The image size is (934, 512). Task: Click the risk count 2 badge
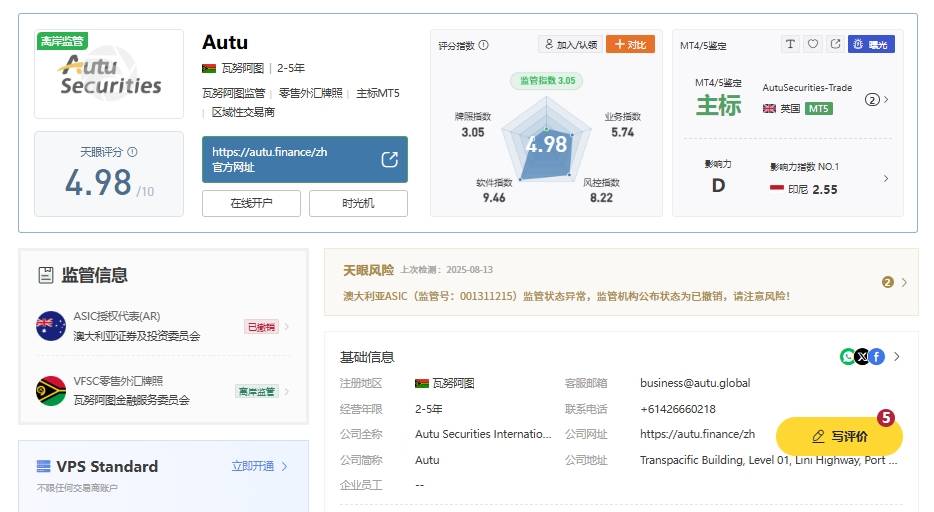(x=888, y=282)
